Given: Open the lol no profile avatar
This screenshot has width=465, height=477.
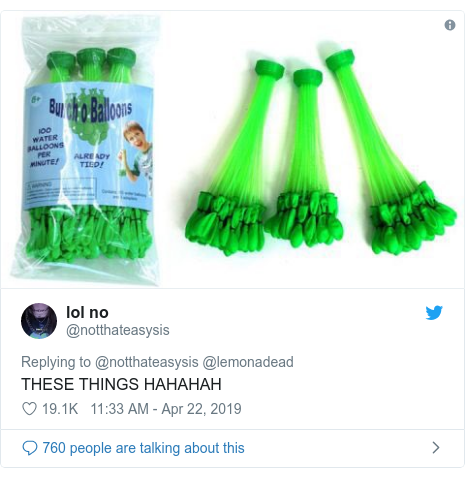Looking at the screenshot, I should coord(39,321).
